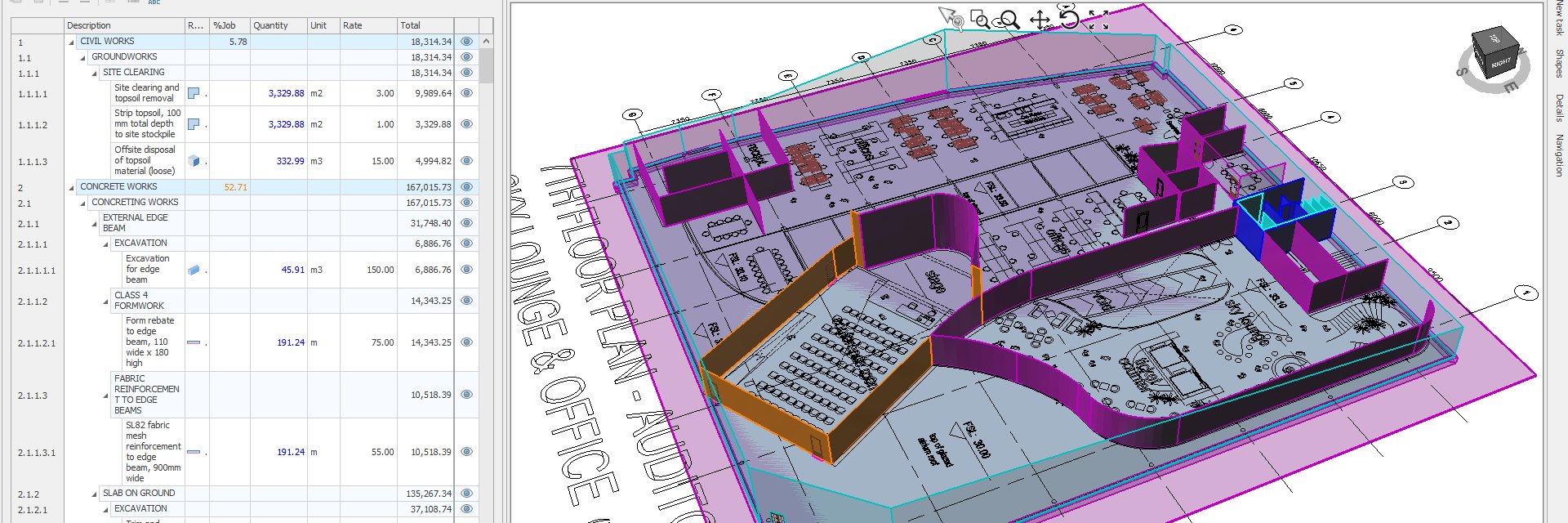Click the RIGHT face of view cube
Image resolution: width=1568 pixels, height=523 pixels.
tap(1501, 63)
